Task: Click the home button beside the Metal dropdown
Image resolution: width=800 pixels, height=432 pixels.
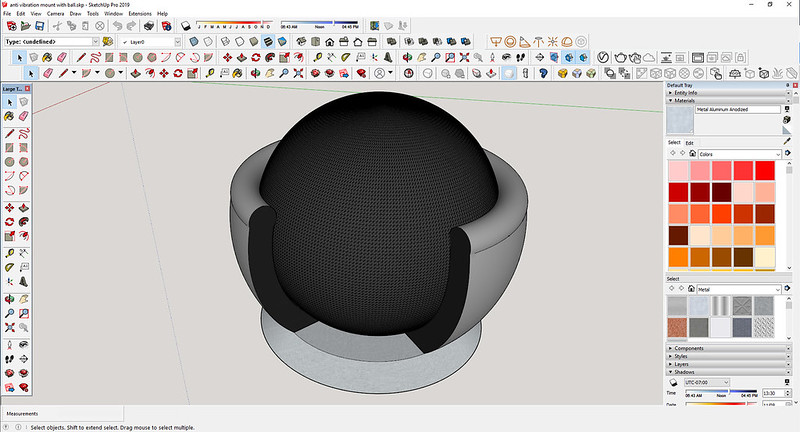Action: pos(691,289)
